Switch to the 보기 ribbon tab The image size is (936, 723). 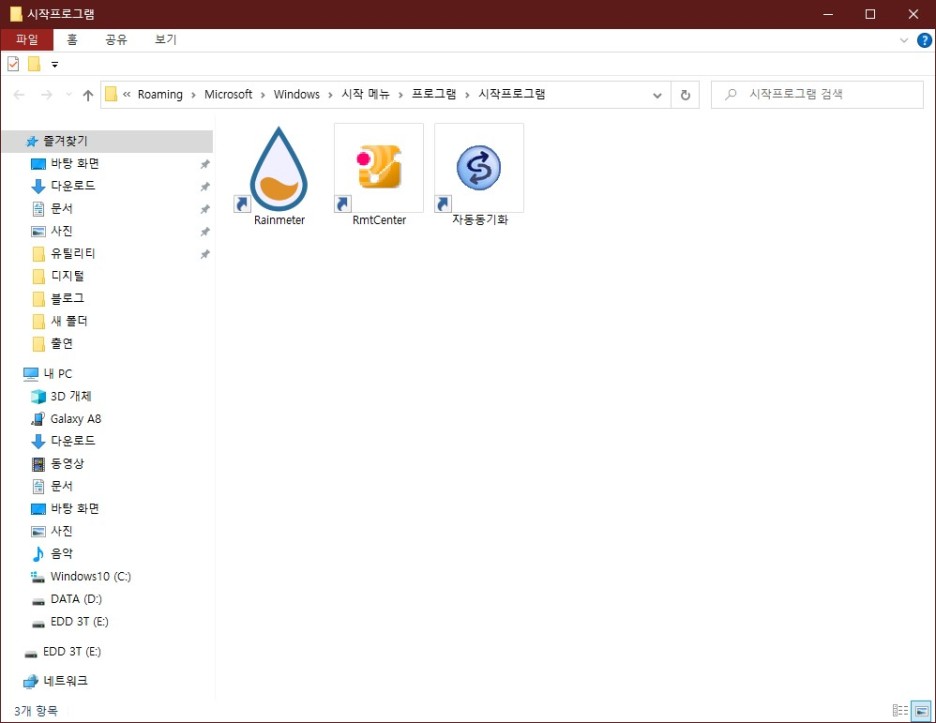point(165,40)
